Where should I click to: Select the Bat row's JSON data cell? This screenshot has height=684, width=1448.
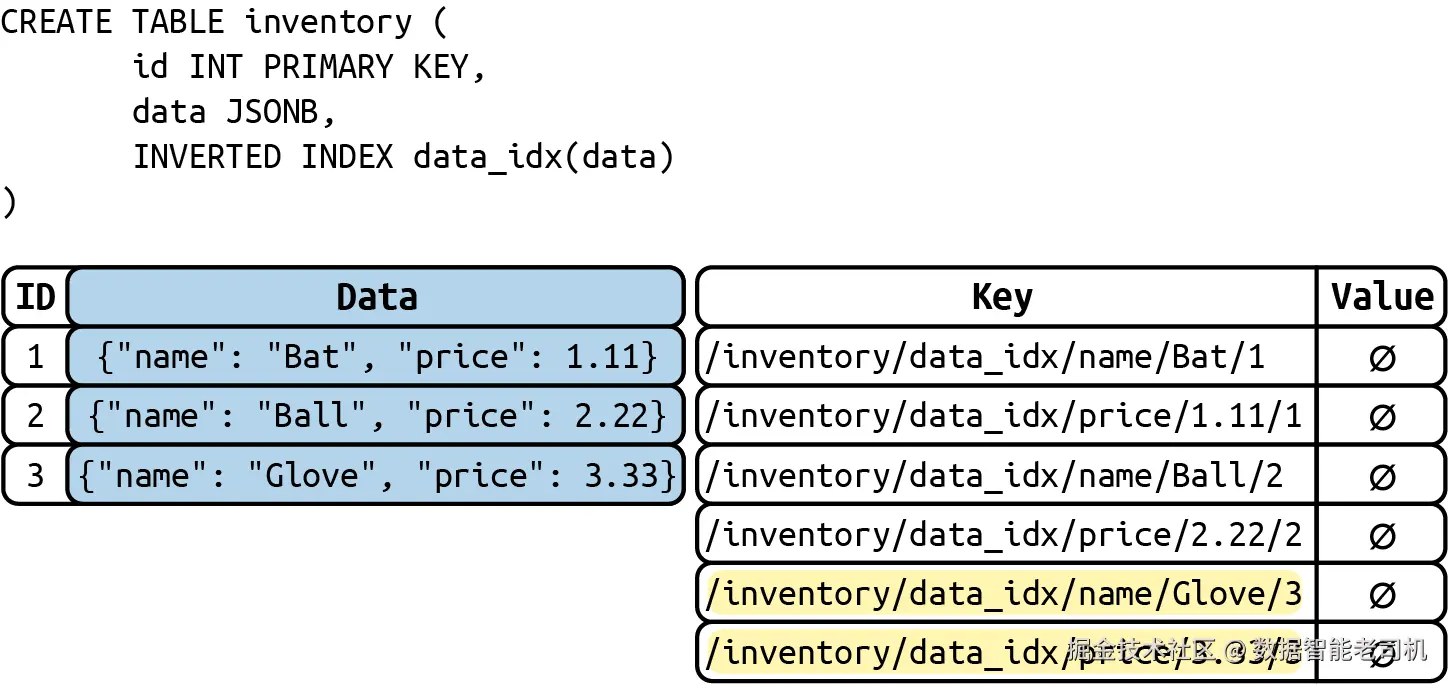point(376,357)
